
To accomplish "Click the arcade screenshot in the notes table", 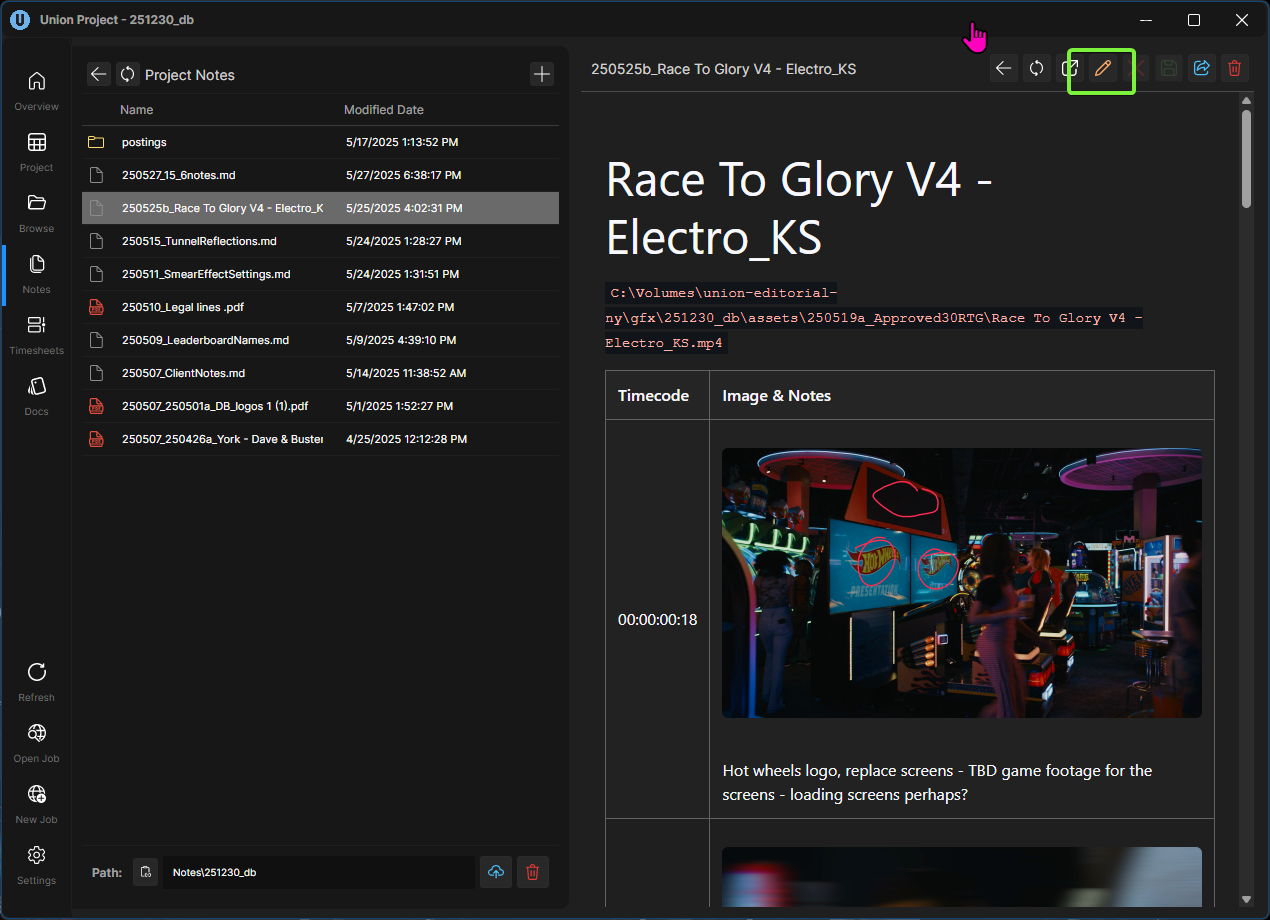I will coord(962,582).
